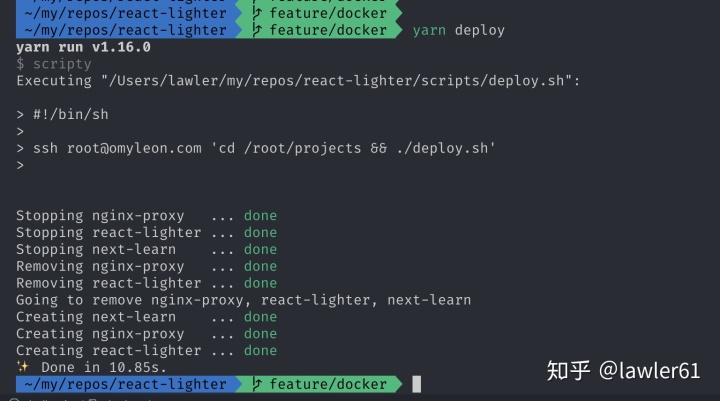Click the 'yarn deploy' command text

click(458, 30)
